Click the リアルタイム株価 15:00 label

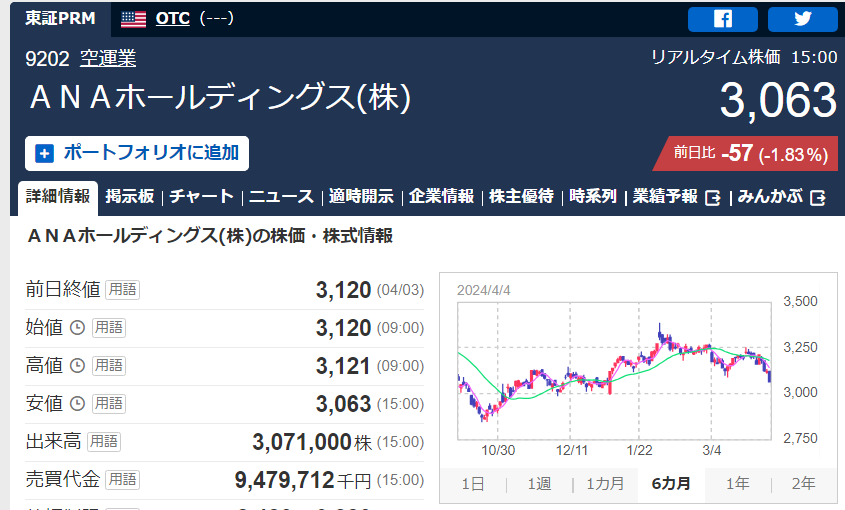[744, 57]
